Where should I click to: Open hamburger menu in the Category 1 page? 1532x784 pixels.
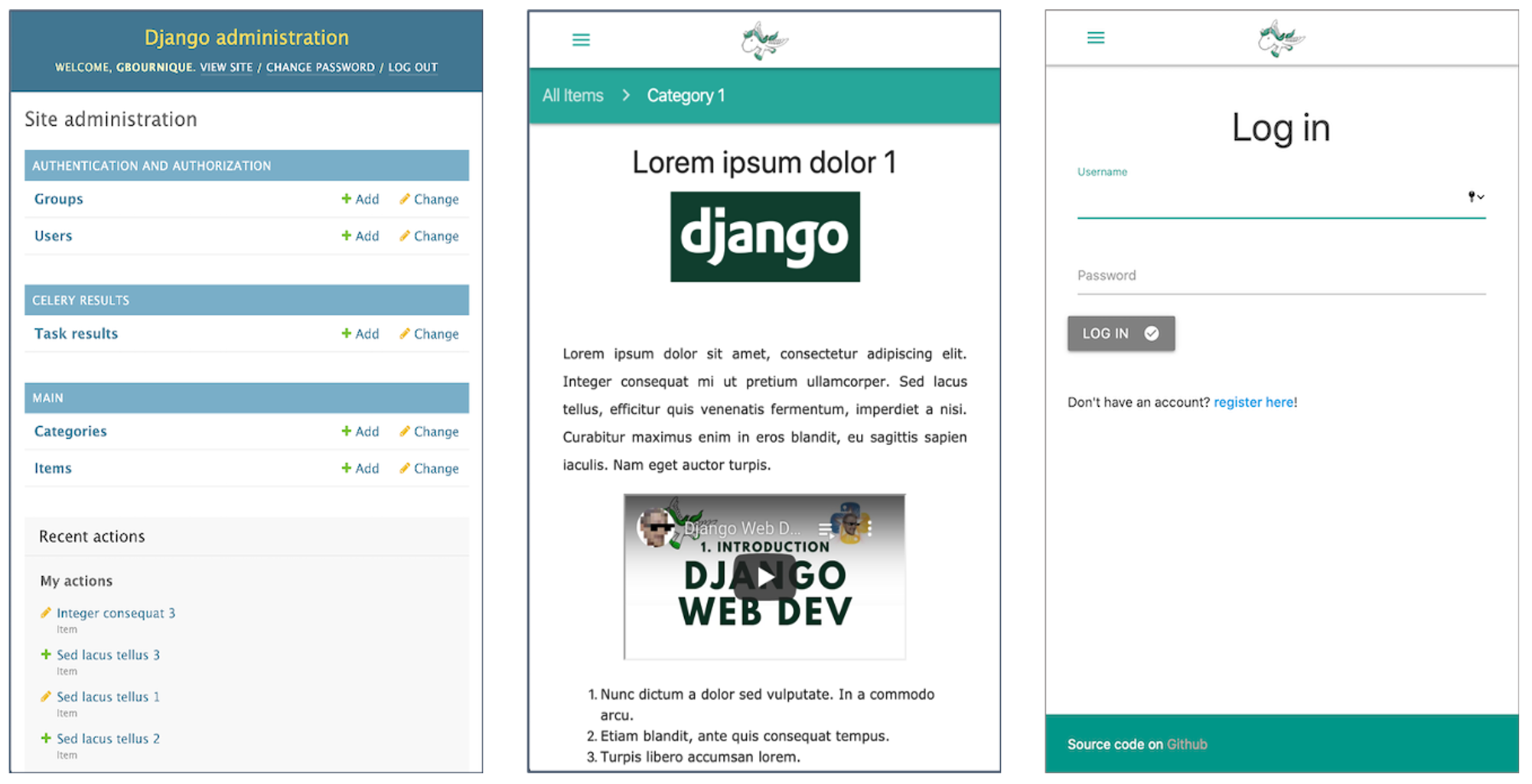coord(581,40)
